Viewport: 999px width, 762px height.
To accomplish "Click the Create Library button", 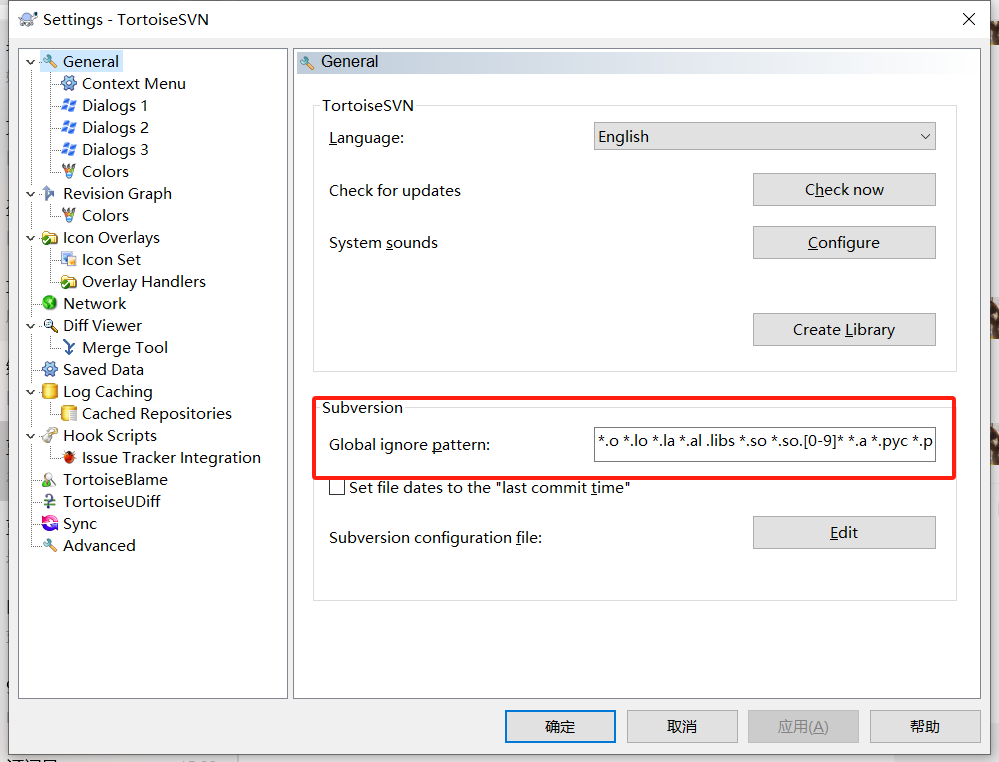I will pos(844,329).
